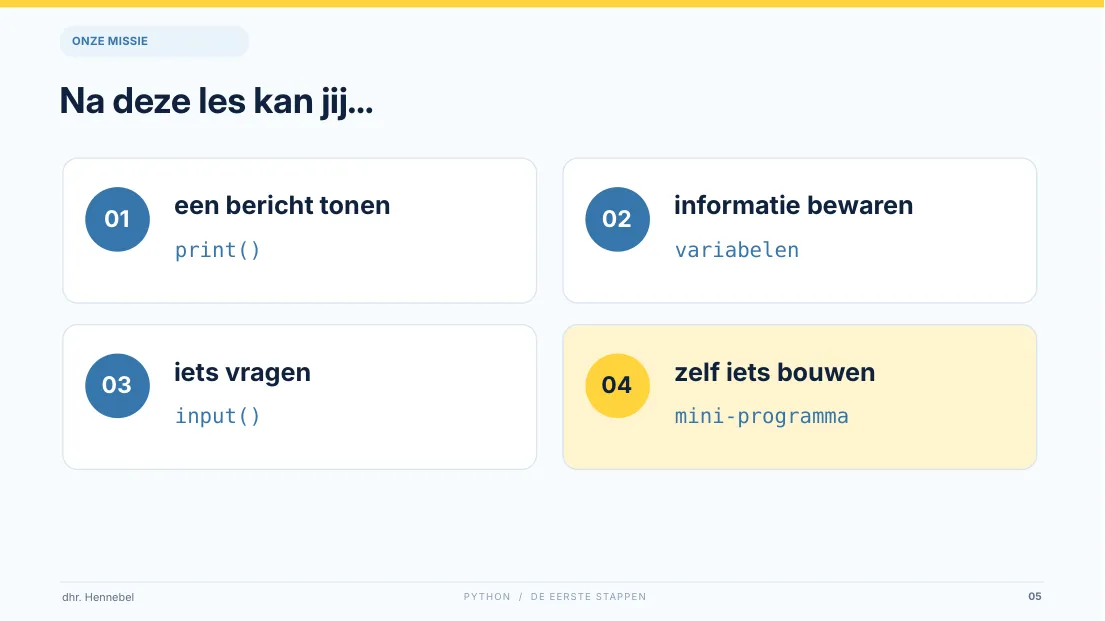1105x621 pixels.
Task: Click the 'een bericht tonen' title
Action: click(x=282, y=205)
